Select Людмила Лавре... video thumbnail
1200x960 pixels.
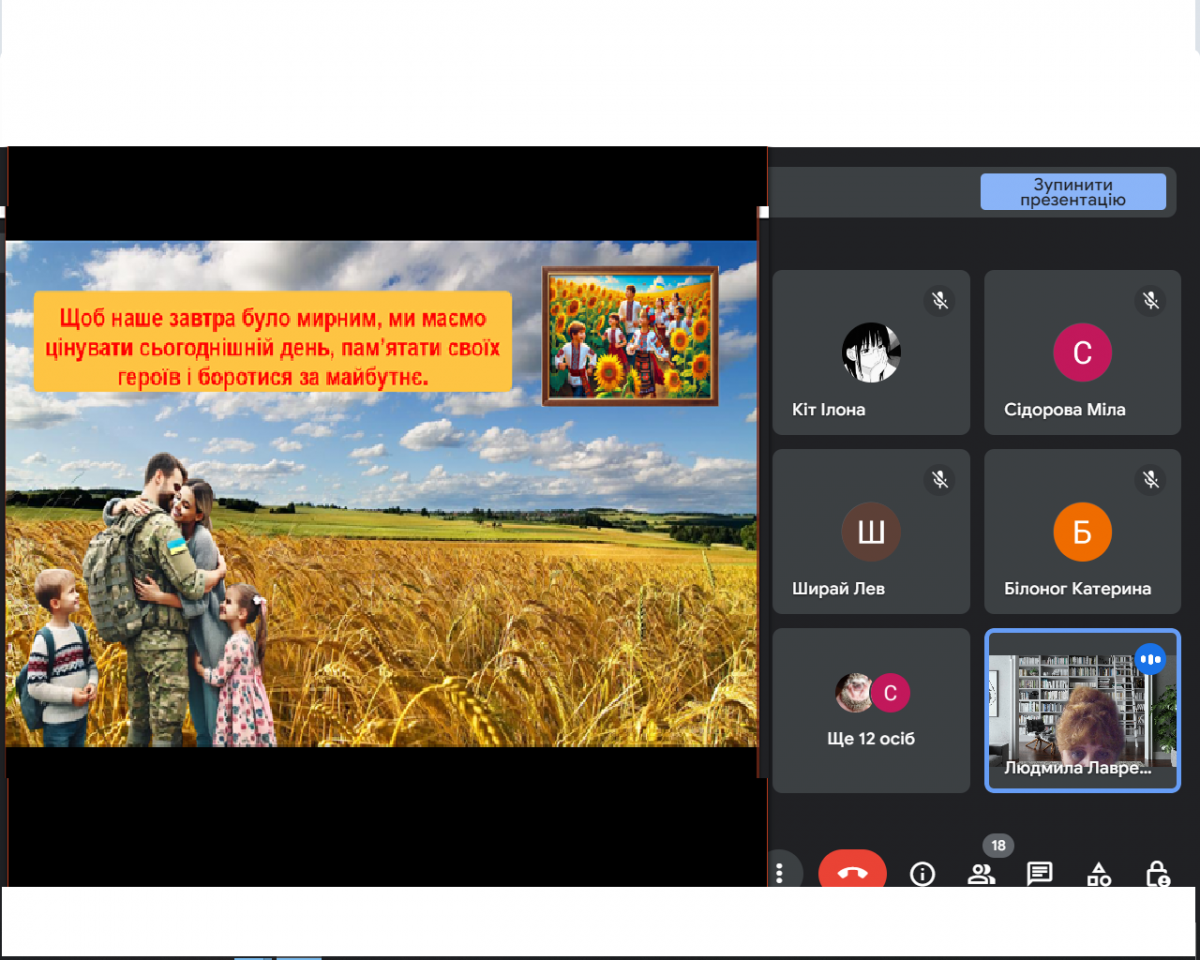1083,710
